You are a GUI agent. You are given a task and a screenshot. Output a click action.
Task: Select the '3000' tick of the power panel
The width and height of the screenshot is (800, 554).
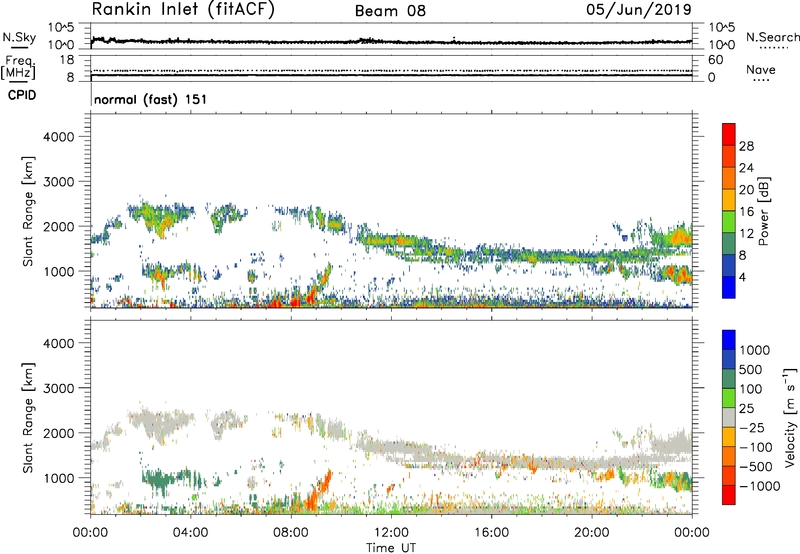pos(58,182)
